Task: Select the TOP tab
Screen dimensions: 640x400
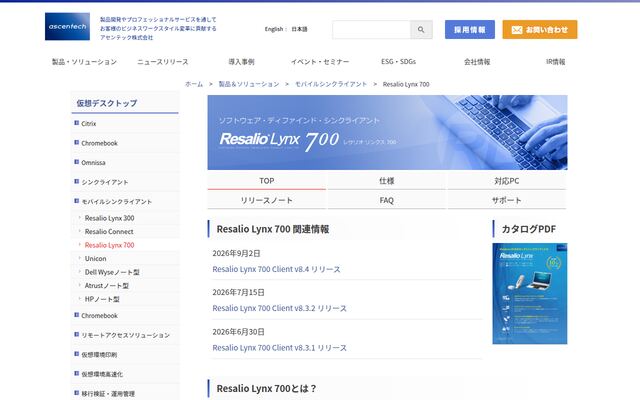Action: [x=267, y=180]
